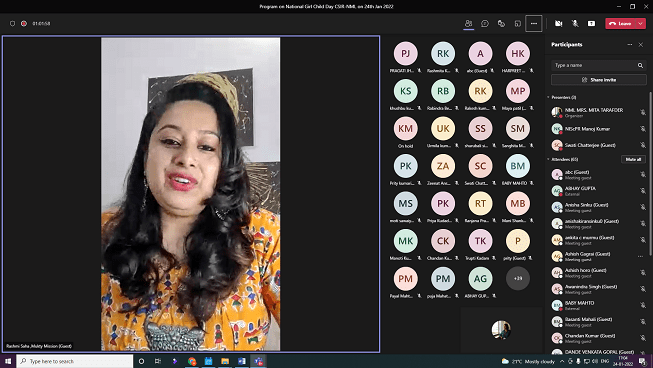Screen dimensions: 653x368
Task: Open the weather widget showing Mostly cloudy
Action: click(528, 361)
